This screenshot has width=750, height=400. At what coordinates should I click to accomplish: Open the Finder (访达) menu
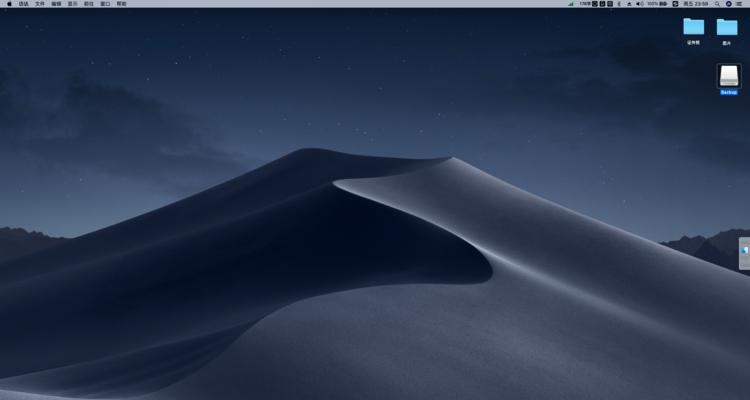pyautogui.click(x=23, y=3)
